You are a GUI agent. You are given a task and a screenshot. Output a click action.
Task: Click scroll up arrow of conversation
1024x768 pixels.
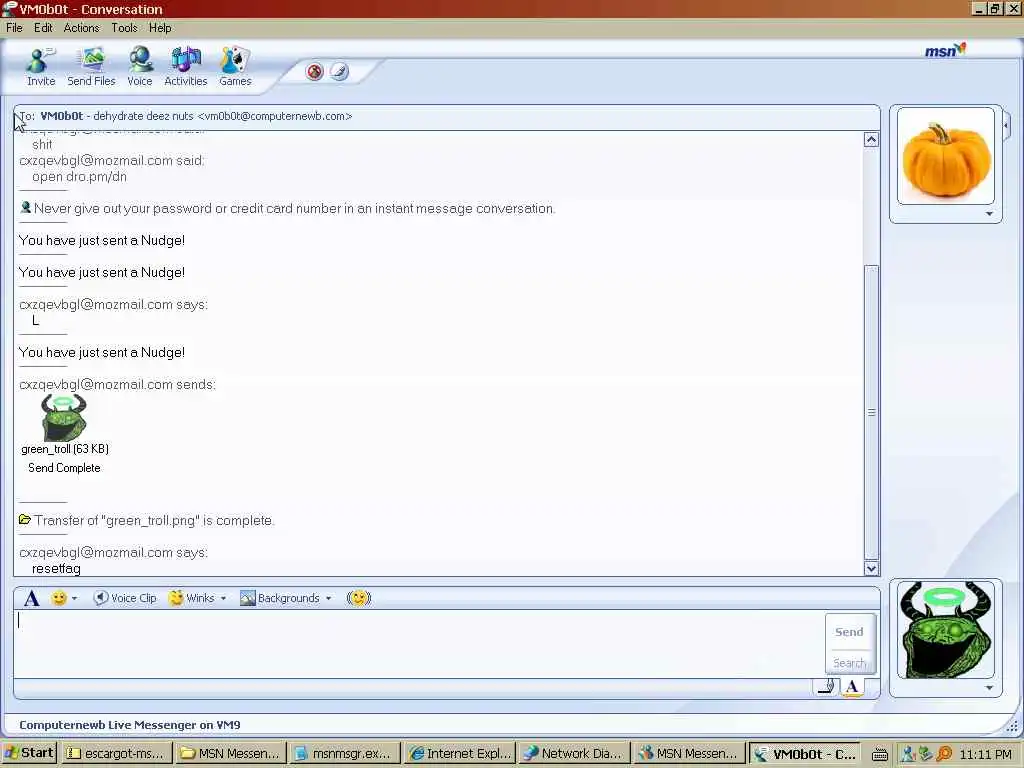pos(871,139)
